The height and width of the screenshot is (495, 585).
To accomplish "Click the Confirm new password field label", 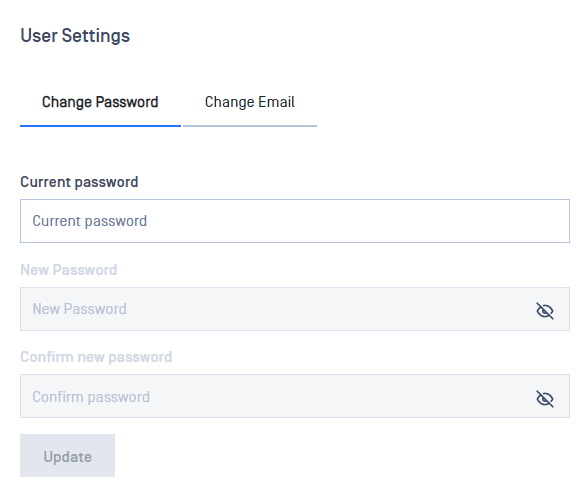I will coord(96,357).
